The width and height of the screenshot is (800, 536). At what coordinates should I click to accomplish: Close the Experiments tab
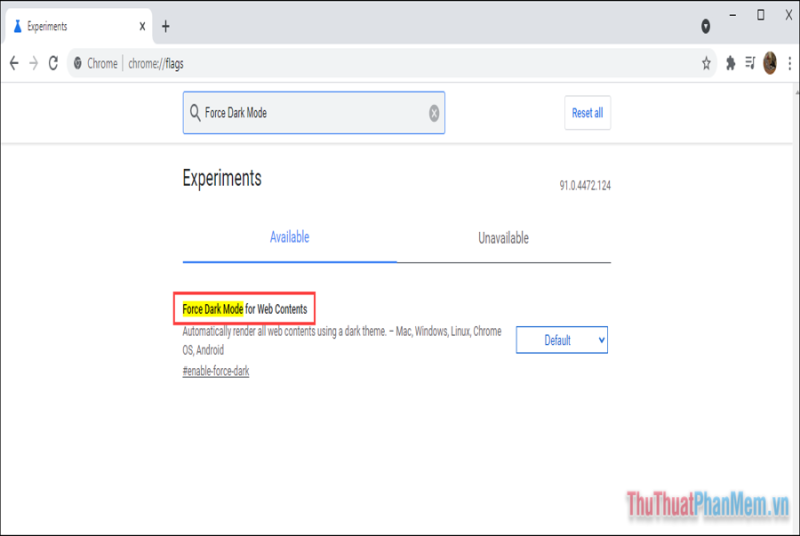point(142,26)
